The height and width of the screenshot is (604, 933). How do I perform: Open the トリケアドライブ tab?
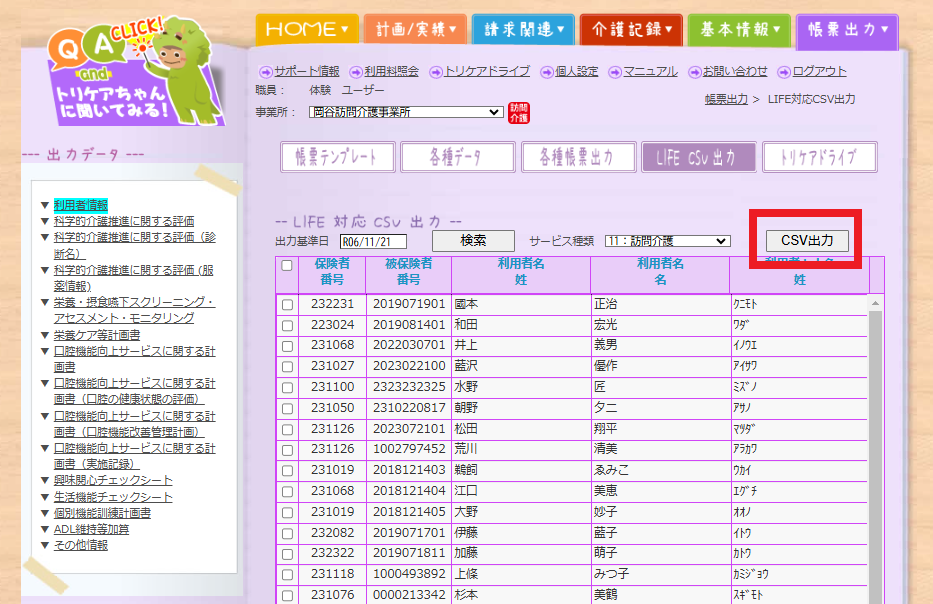(x=822, y=157)
